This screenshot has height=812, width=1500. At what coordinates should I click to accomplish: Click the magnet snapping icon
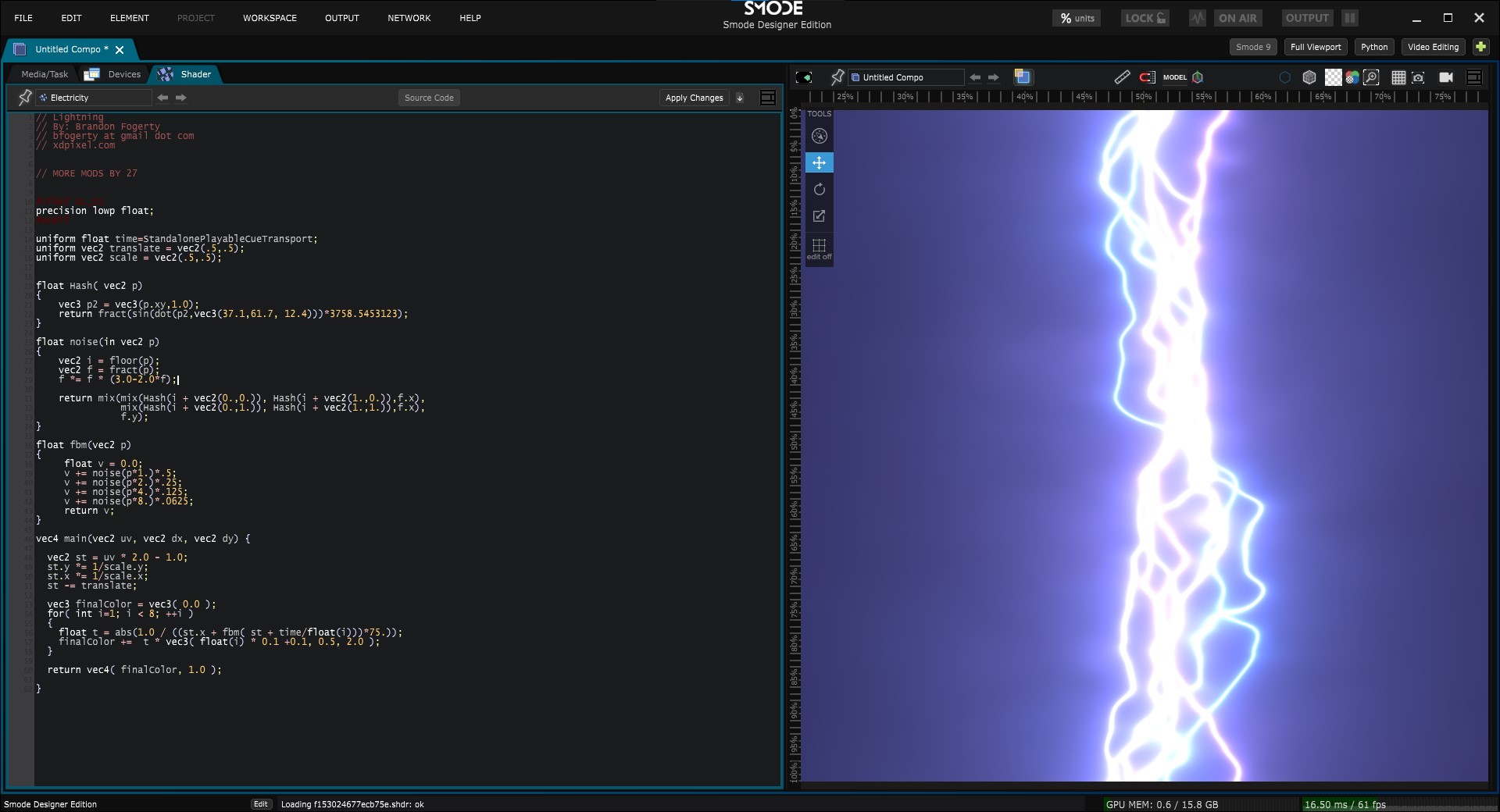1147,77
